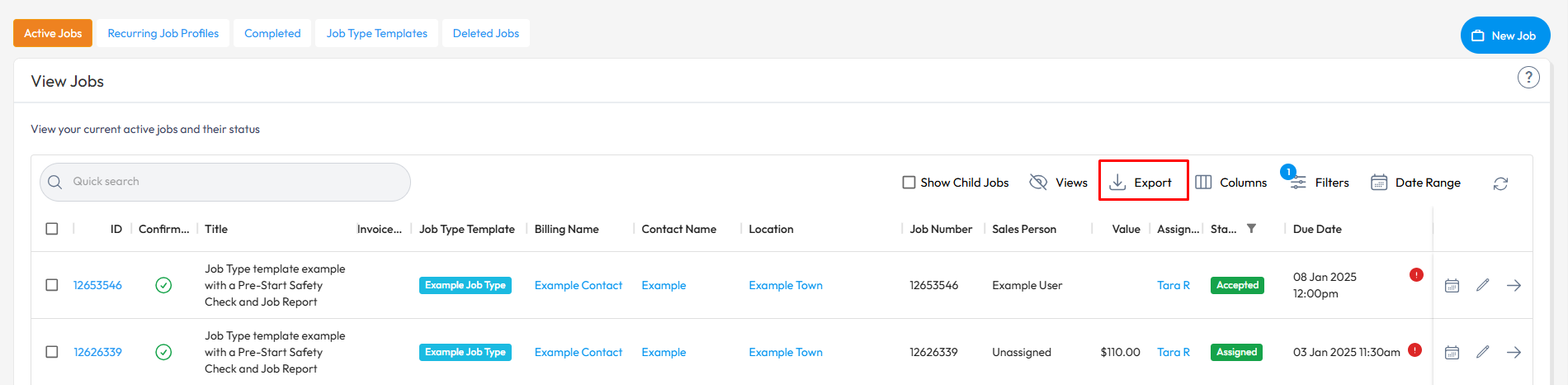Sort by the Value column header

pyautogui.click(x=1126, y=229)
